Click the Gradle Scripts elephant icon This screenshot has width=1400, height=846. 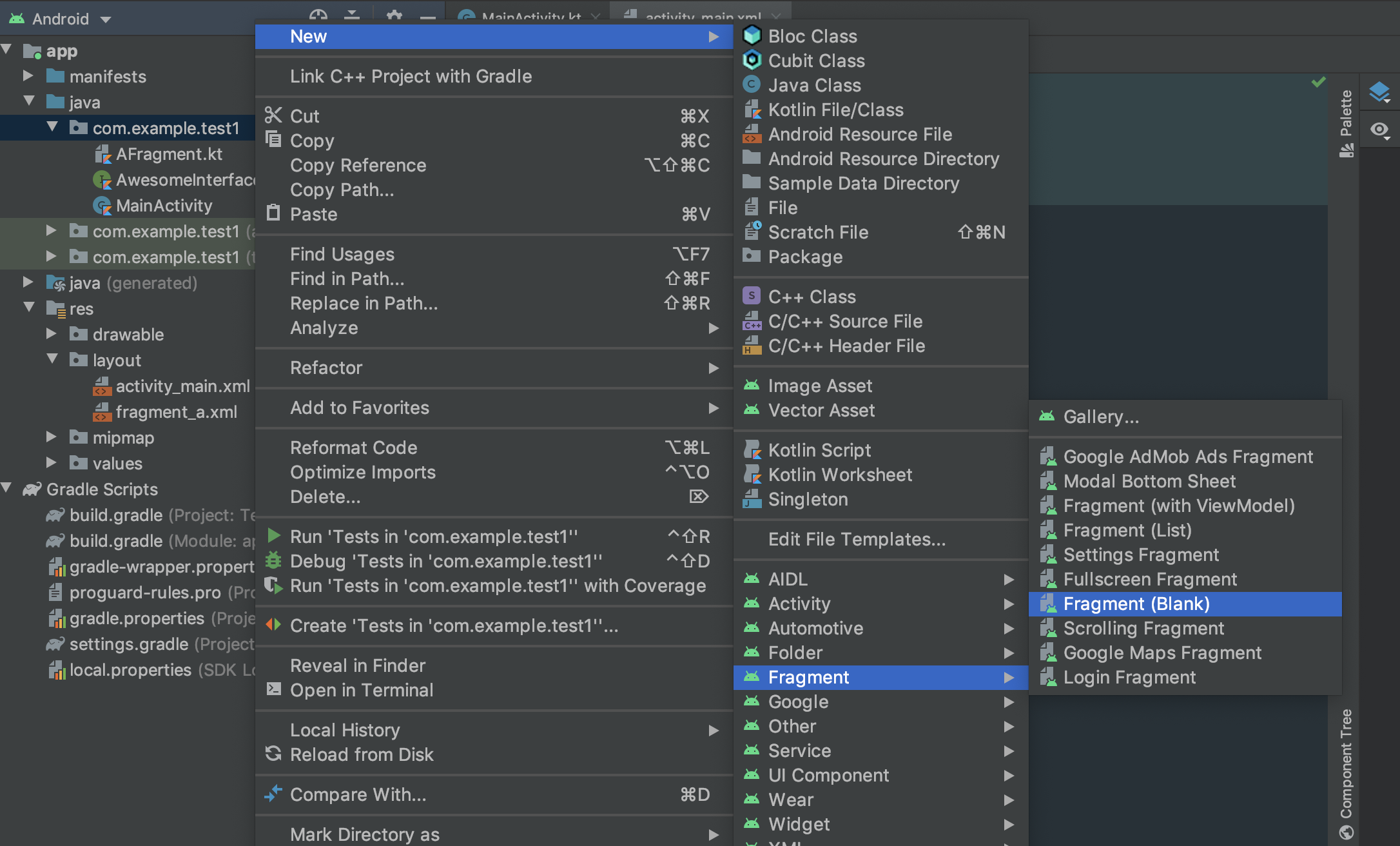point(32,489)
